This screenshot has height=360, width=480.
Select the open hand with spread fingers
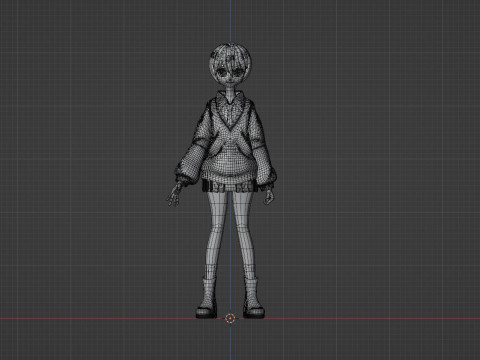[x=174, y=195]
